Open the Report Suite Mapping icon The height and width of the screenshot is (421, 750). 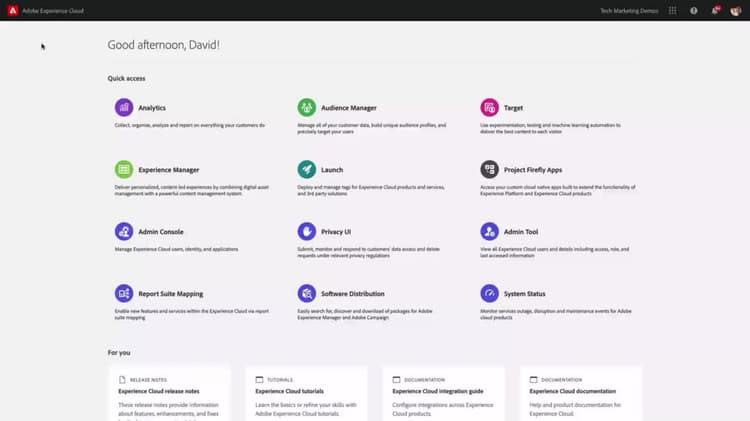(124, 293)
